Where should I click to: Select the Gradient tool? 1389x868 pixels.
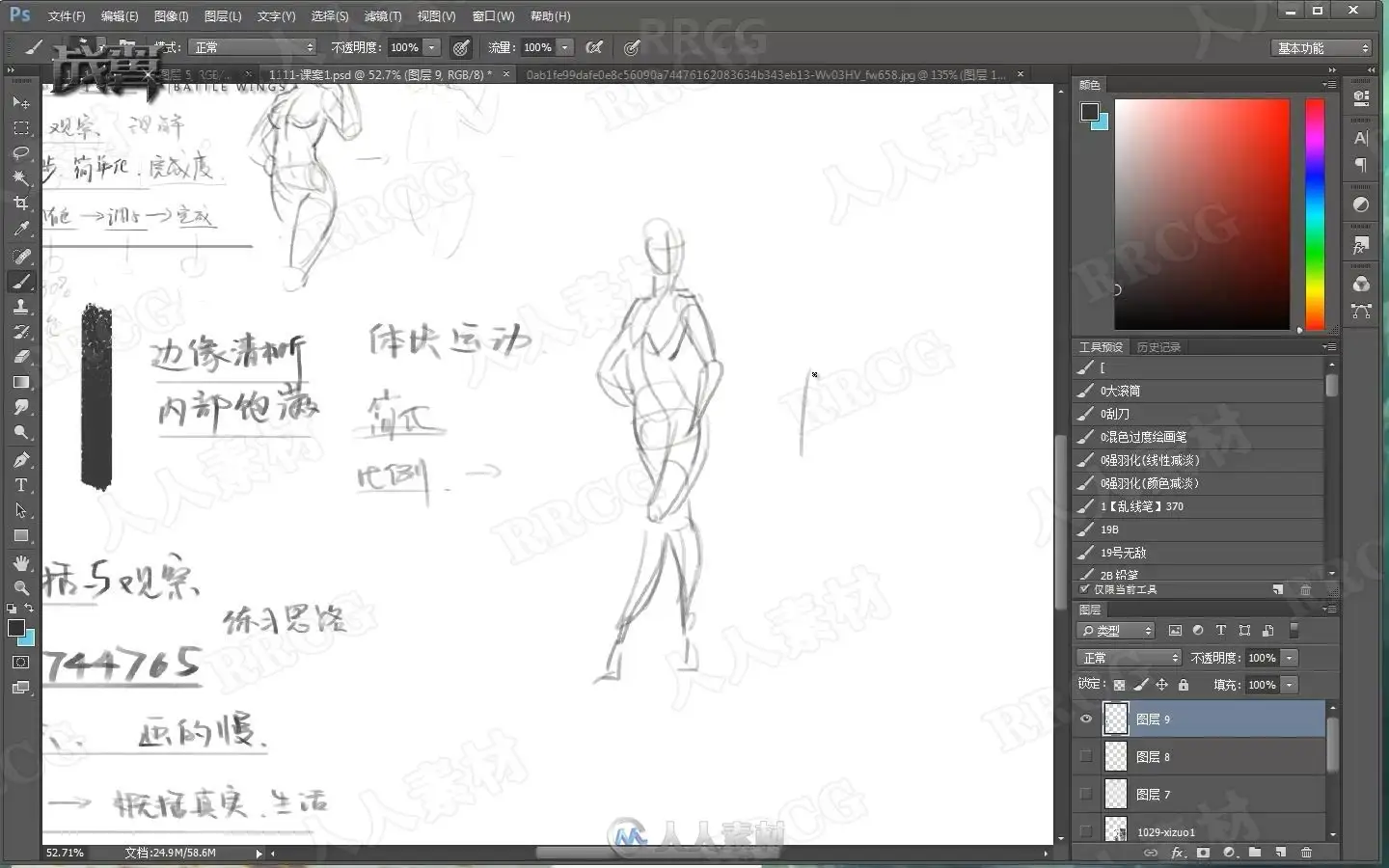(x=21, y=383)
